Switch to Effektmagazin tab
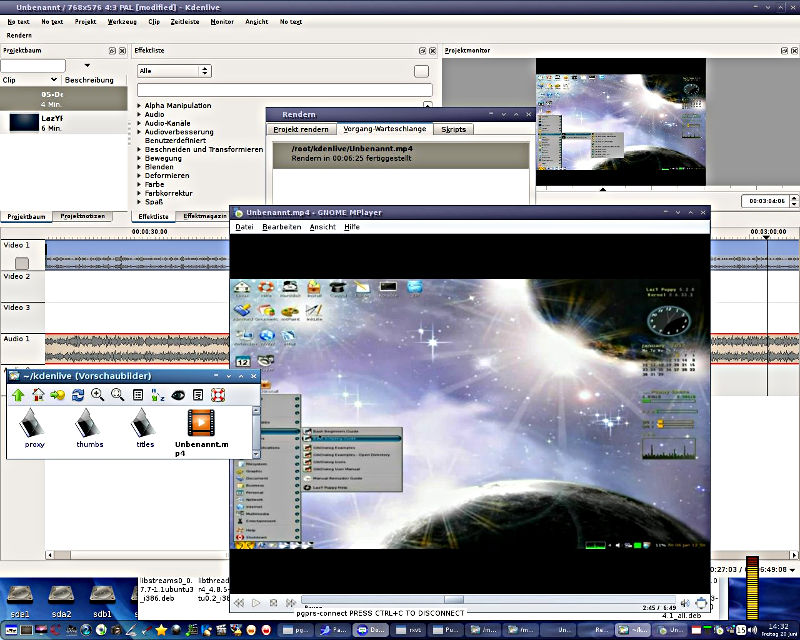This screenshot has height=640, width=800. [204, 216]
